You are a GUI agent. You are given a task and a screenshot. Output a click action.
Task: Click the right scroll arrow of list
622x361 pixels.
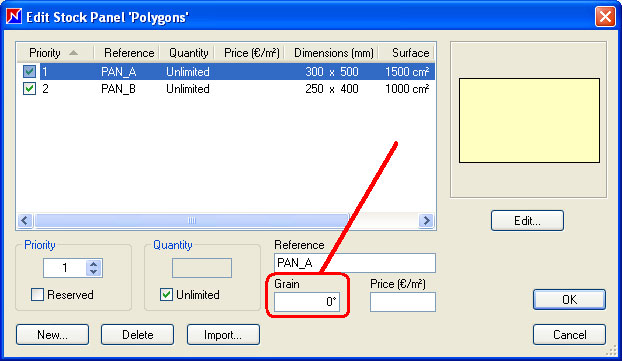pos(426,221)
